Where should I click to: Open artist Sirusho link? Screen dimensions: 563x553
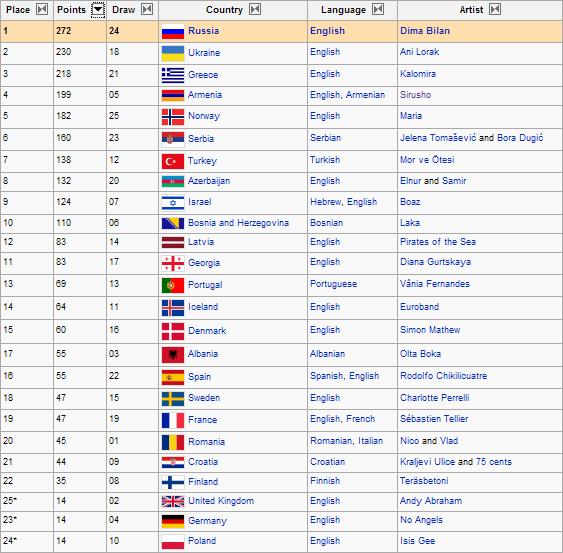[x=416, y=95]
